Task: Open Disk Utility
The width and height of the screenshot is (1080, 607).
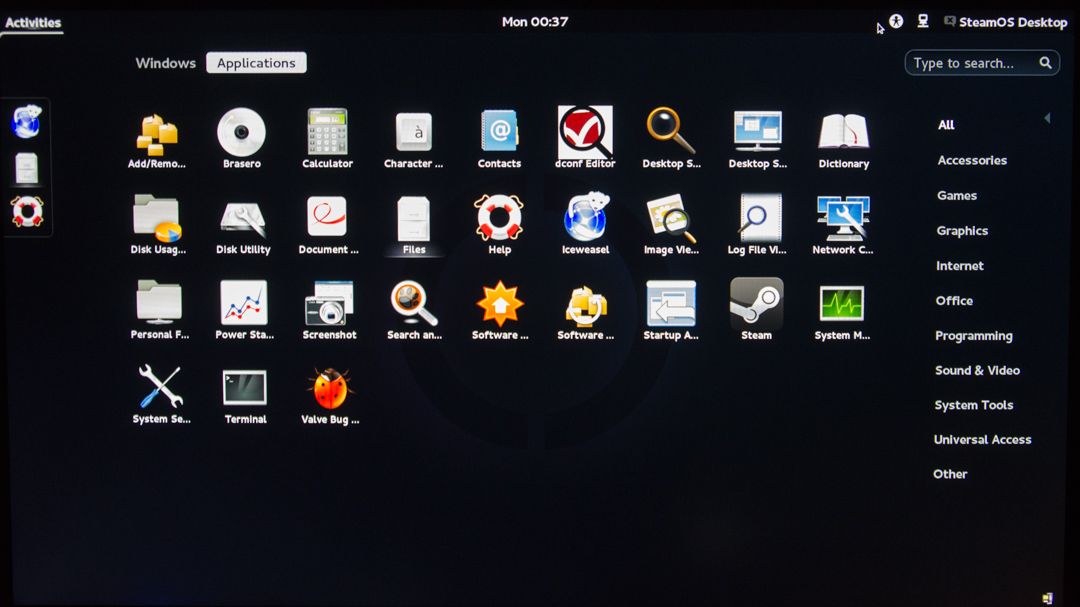Action: (241, 218)
